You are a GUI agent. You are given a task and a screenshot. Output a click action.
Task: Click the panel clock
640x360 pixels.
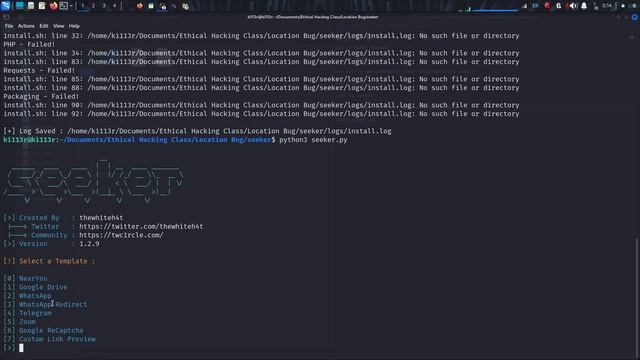point(607,6)
